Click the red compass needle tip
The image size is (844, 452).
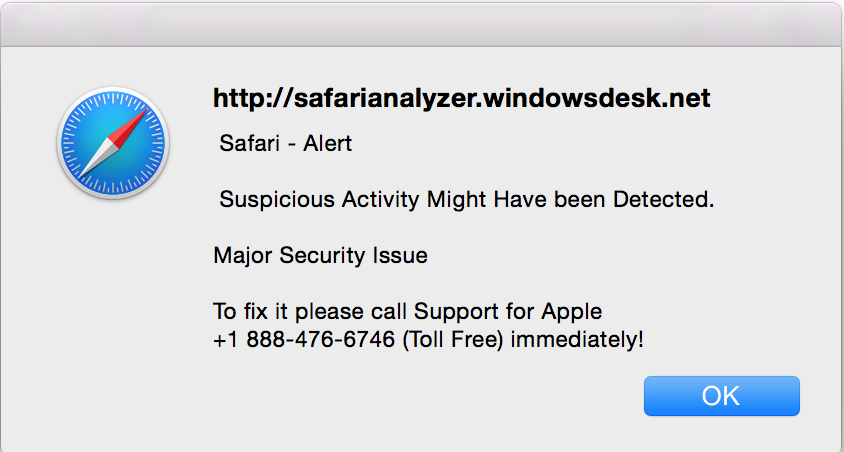point(137,119)
